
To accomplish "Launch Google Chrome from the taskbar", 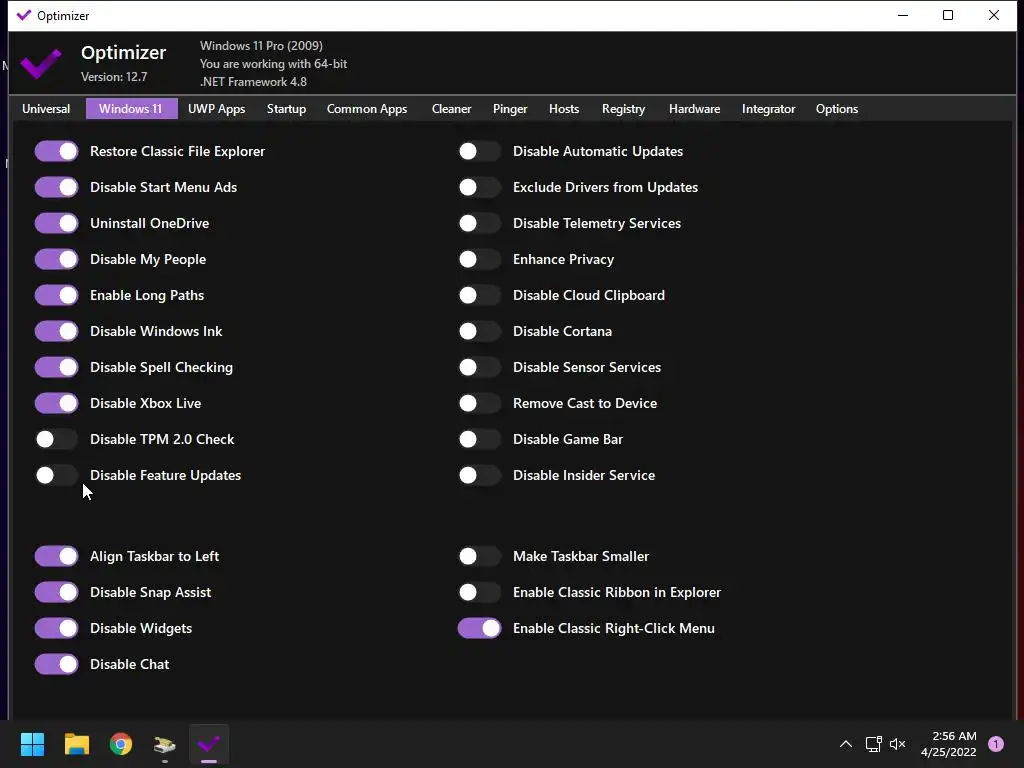I will 121,744.
